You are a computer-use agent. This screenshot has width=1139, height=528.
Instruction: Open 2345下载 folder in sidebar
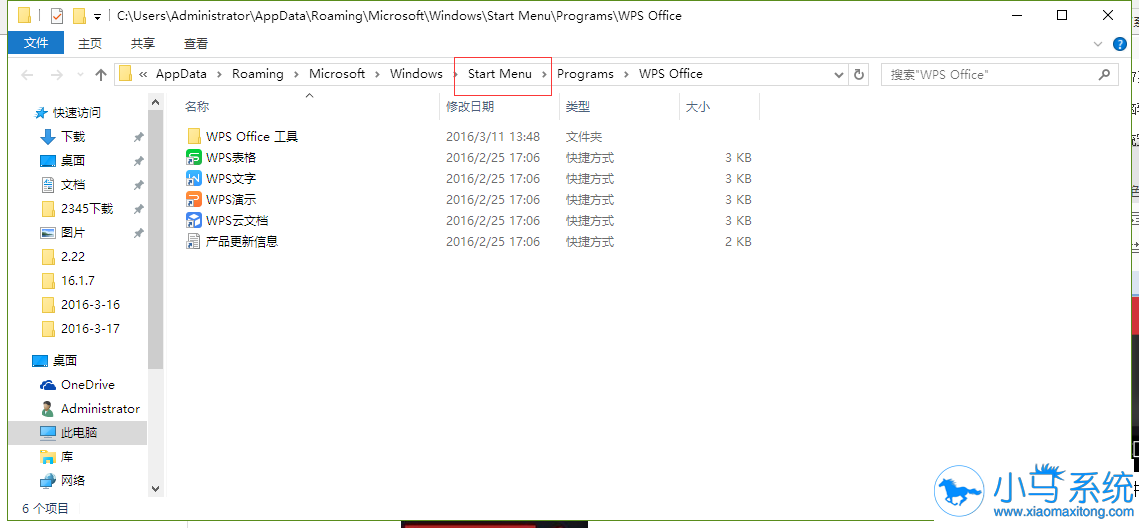pyautogui.click(x=87, y=208)
